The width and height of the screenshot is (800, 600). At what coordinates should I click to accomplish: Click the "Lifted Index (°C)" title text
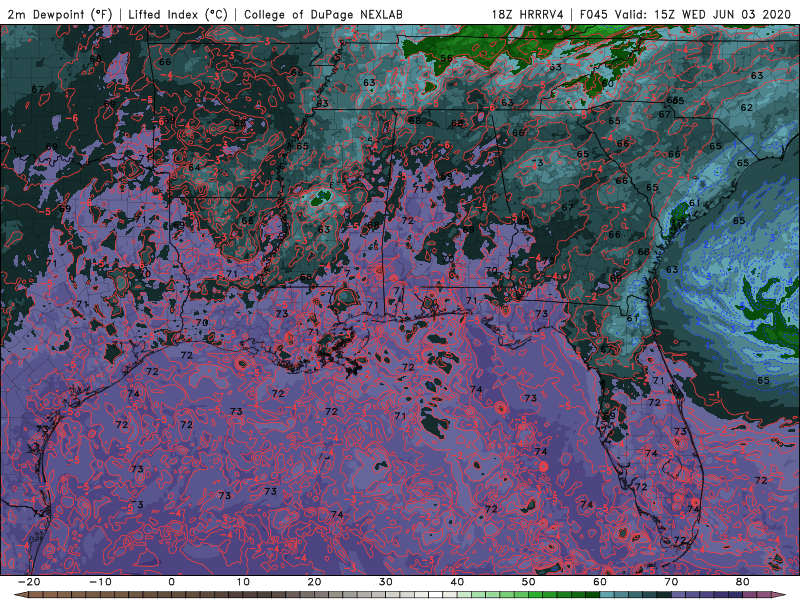[x=177, y=14]
